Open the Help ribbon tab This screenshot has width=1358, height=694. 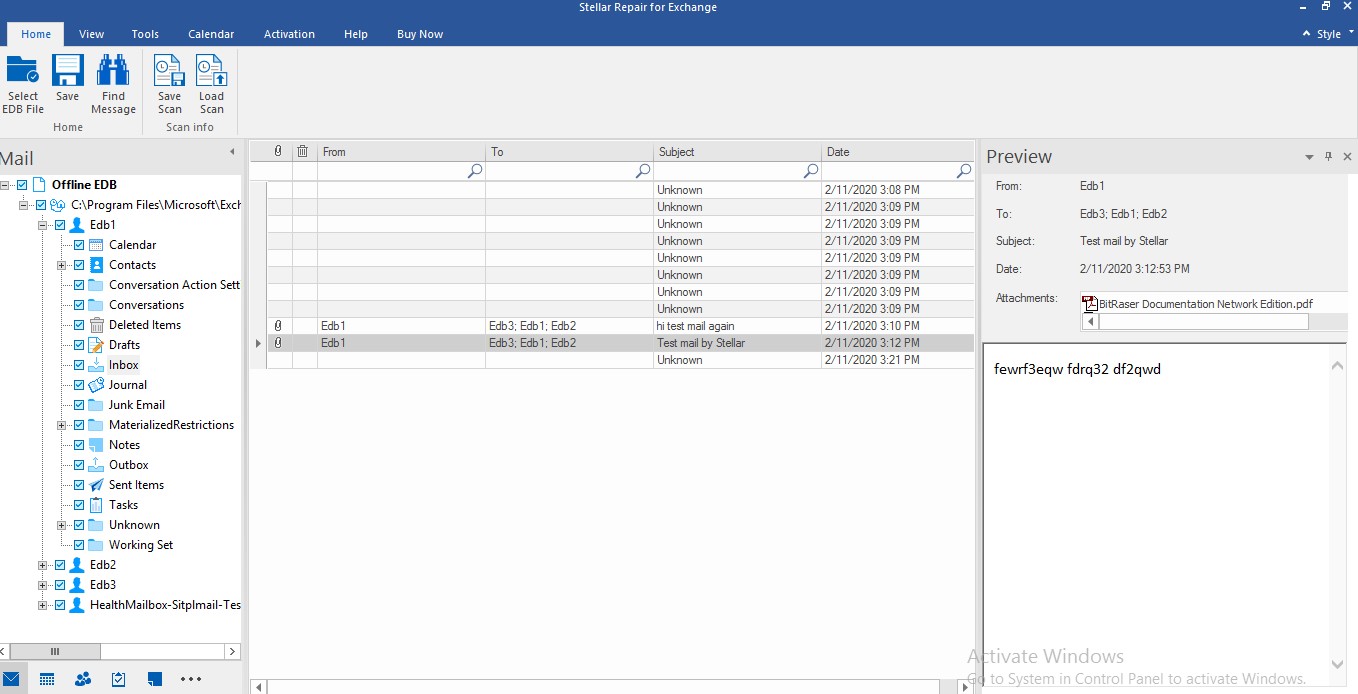point(356,34)
